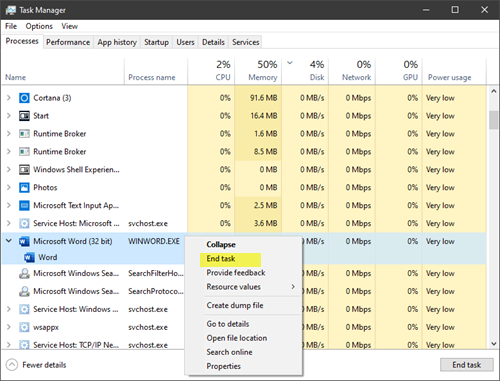
Task: Click the Start process icon
Action: coord(24,116)
